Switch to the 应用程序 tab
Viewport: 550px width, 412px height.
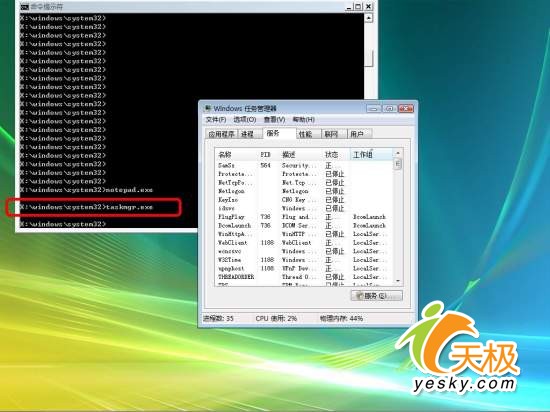(x=221, y=134)
